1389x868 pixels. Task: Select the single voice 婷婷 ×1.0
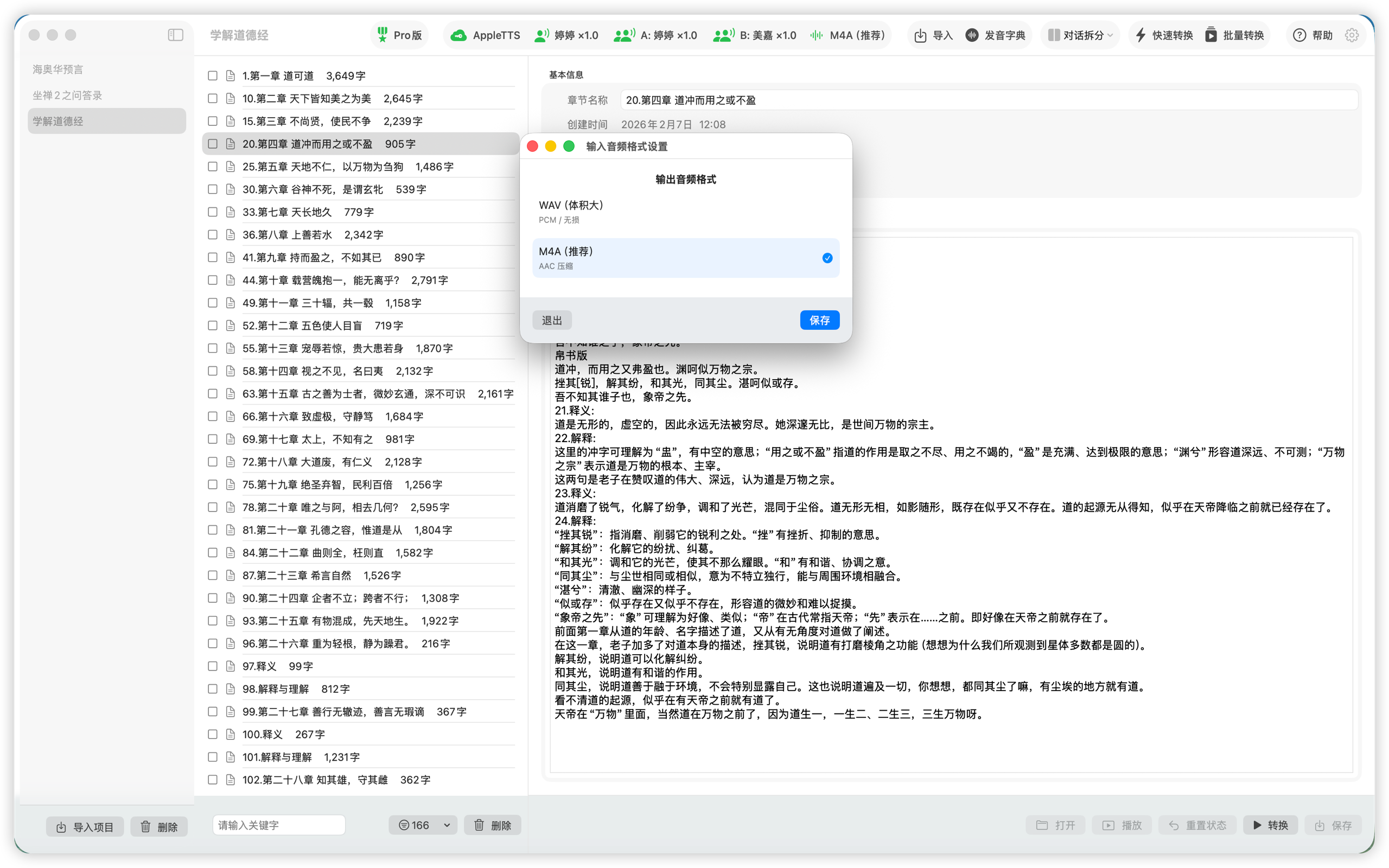pyautogui.click(x=566, y=36)
